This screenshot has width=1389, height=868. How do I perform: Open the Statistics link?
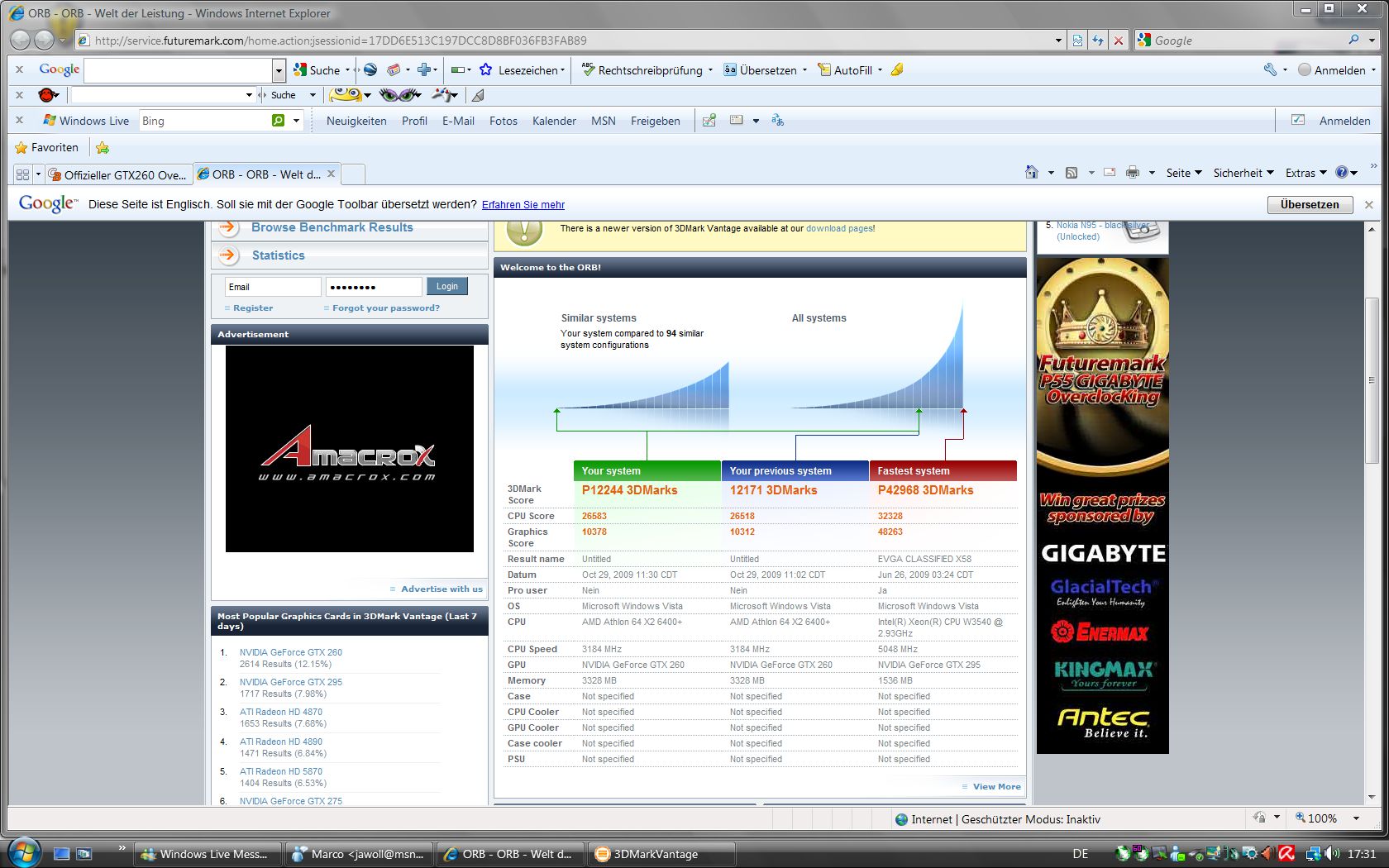[x=279, y=255]
